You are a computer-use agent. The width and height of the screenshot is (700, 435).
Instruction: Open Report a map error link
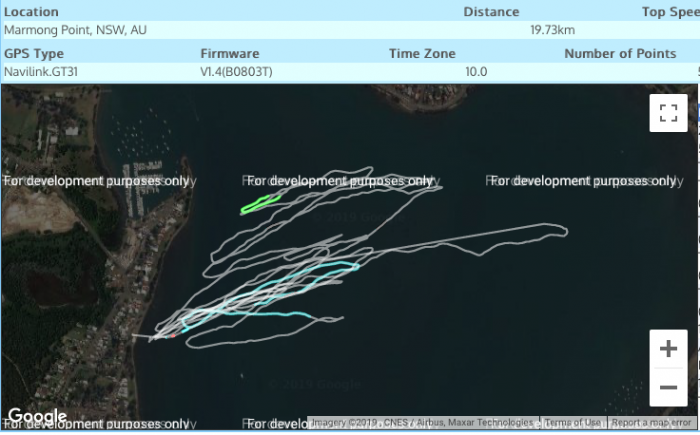click(x=651, y=423)
